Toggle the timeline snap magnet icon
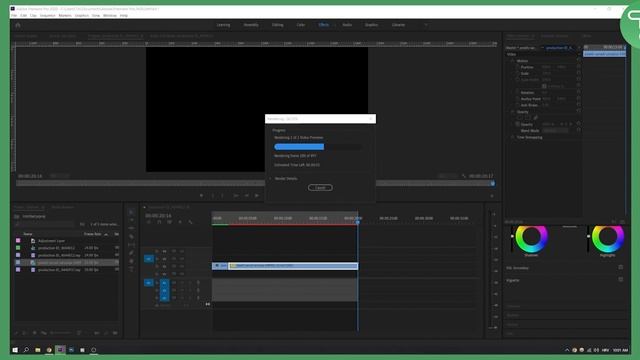The image size is (640, 360). 159,222
